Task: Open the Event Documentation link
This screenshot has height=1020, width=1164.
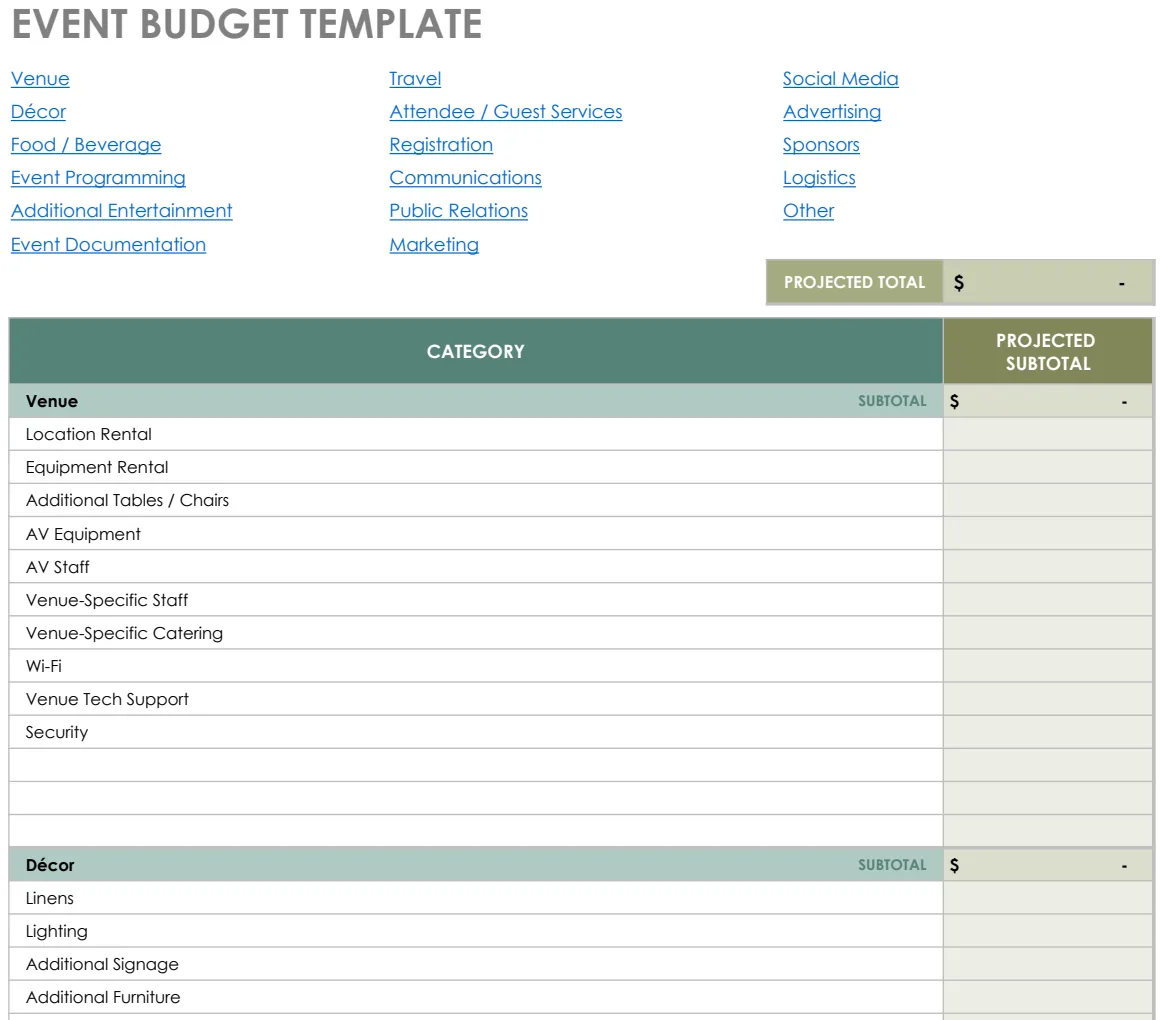Action: [108, 244]
